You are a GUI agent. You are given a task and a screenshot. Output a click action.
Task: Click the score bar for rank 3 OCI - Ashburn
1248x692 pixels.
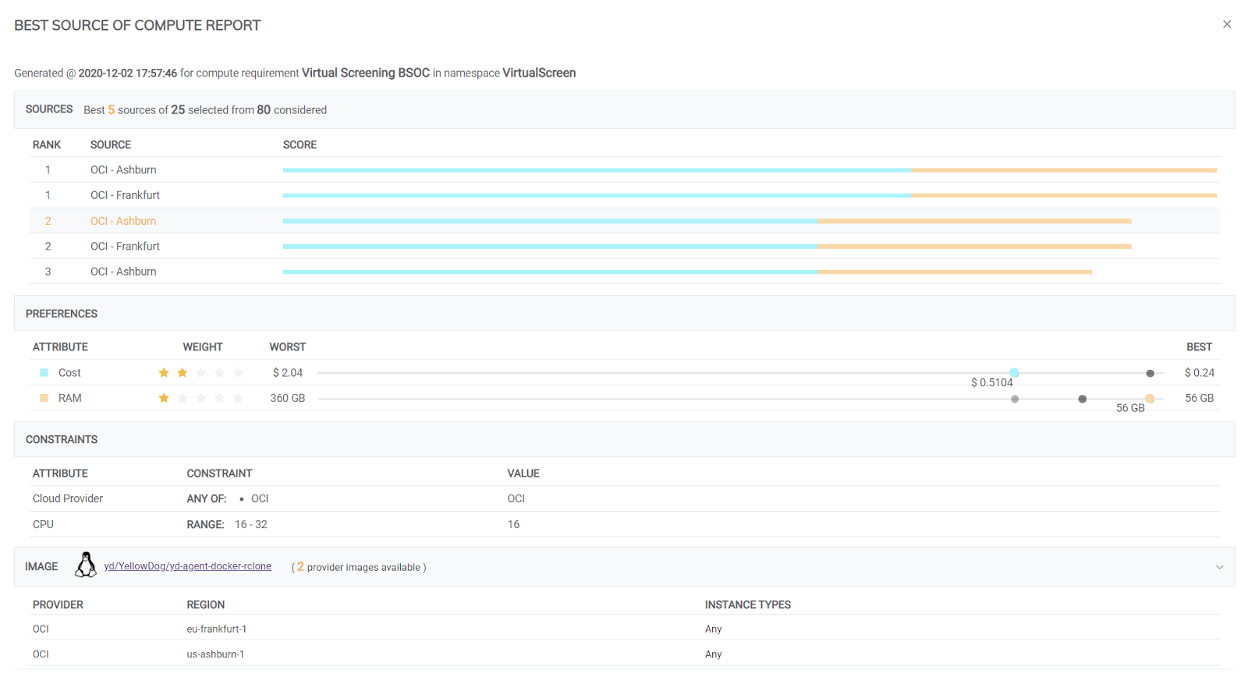[x=687, y=272]
